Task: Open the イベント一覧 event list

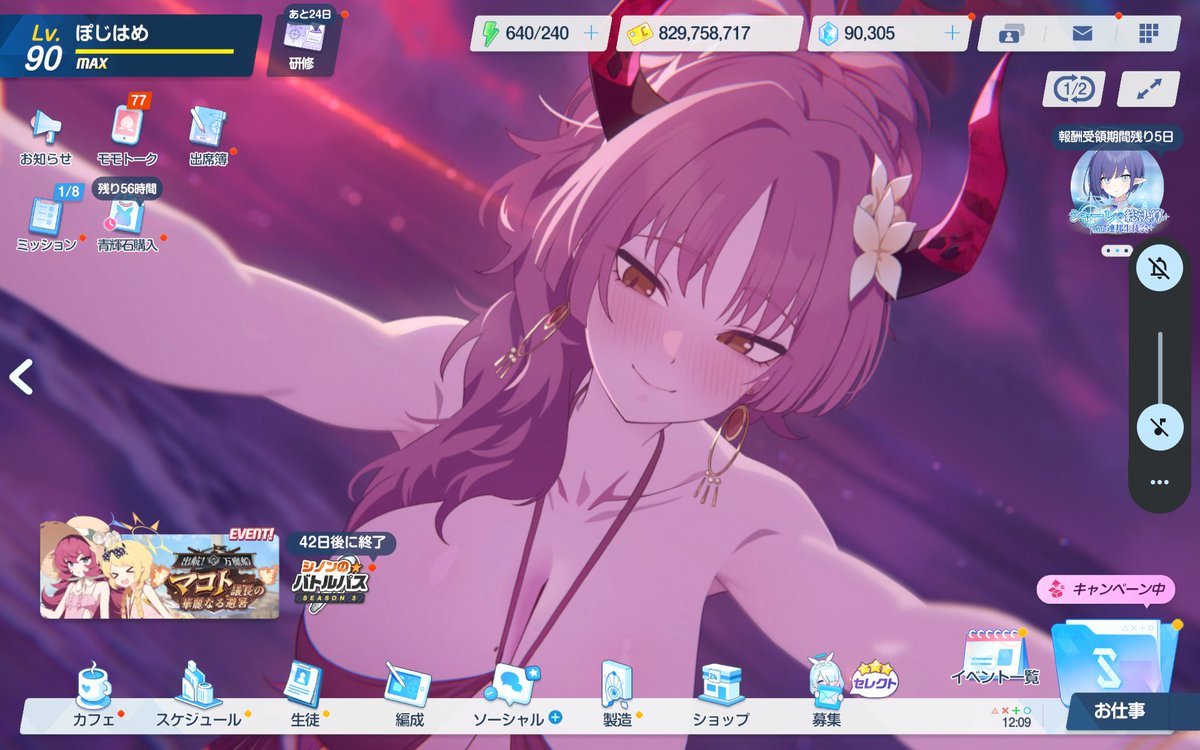Action: [x=995, y=658]
